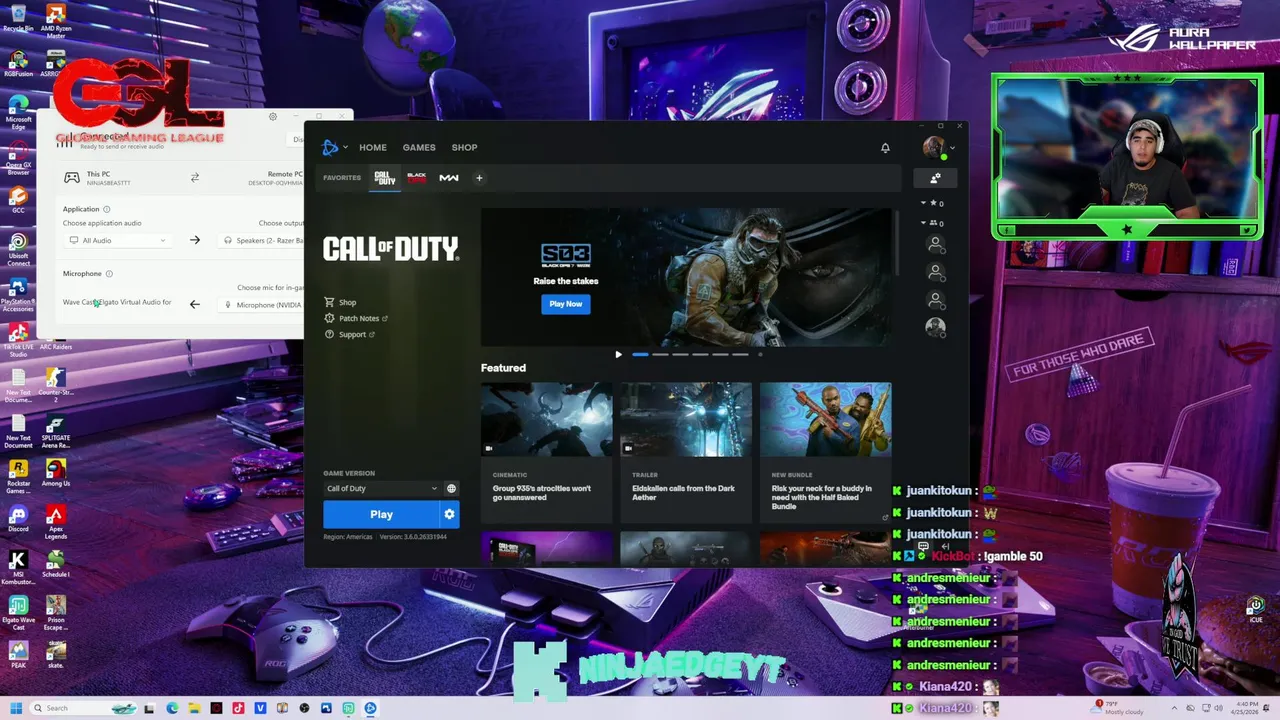1280x720 pixels.
Task: Open the Rockstar Games desktop icon
Action: pos(18,476)
